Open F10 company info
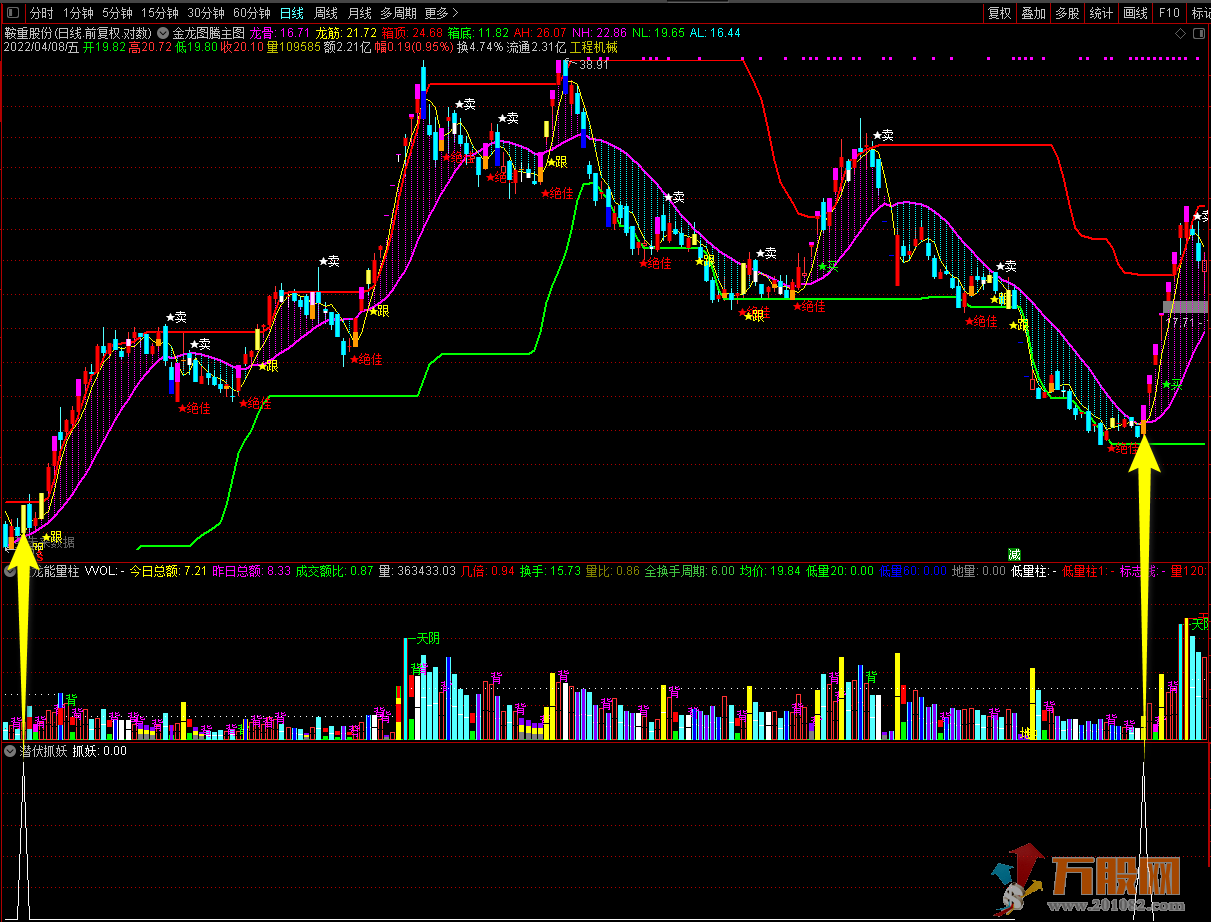Image resolution: width=1211 pixels, height=922 pixels. pos(1169,13)
